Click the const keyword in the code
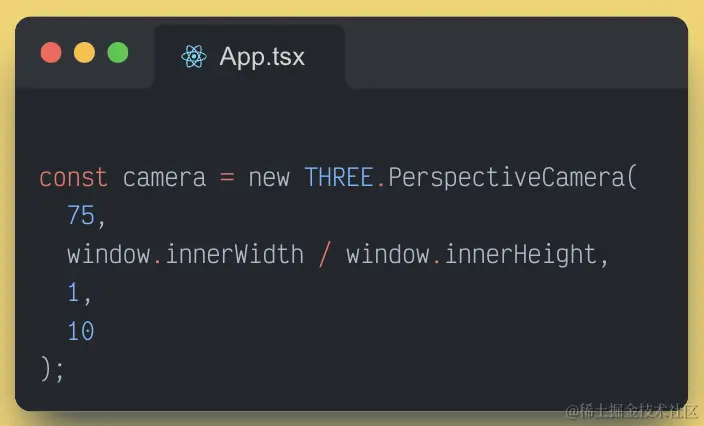Viewport: 704px width, 426px height. click(73, 178)
